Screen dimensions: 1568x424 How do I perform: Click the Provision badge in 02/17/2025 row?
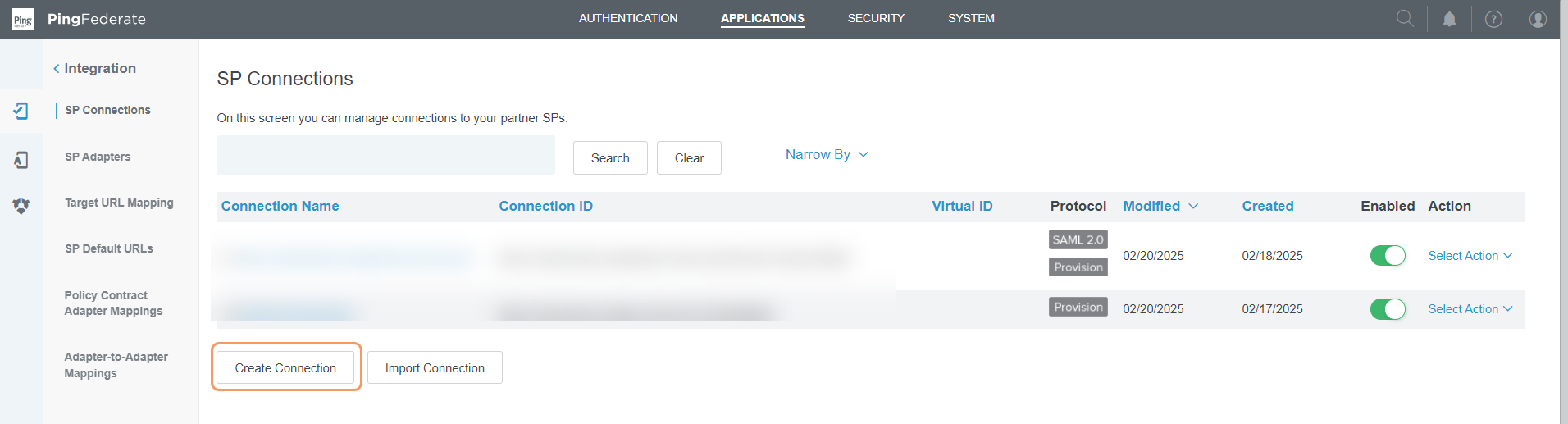click(x=1078, y=307)
